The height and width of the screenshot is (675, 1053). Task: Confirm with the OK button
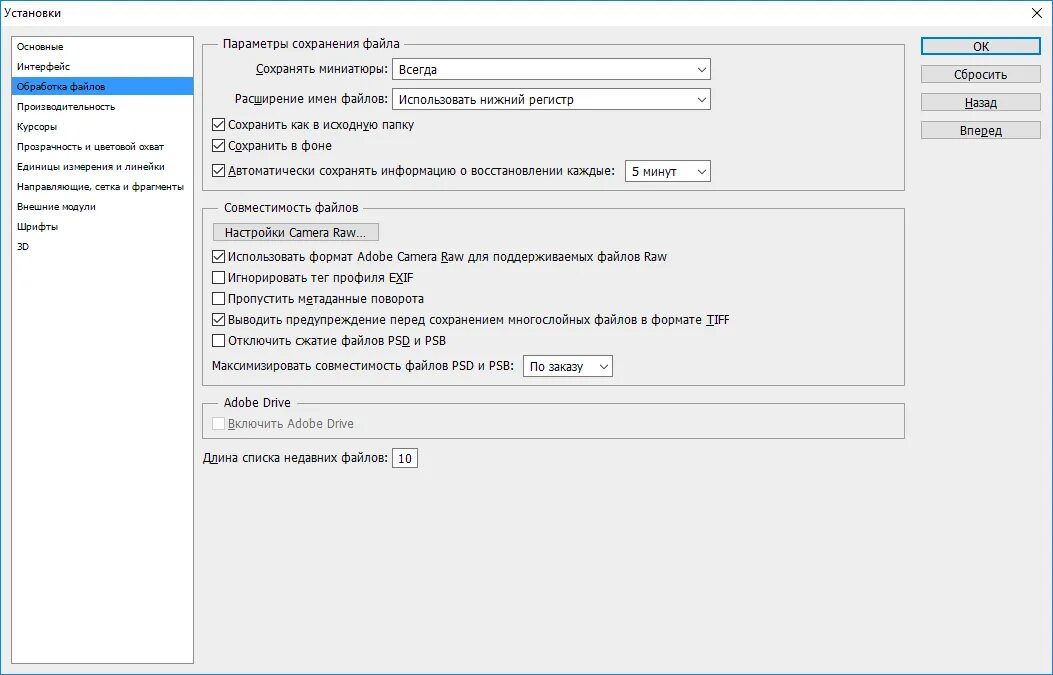point(980,46)
